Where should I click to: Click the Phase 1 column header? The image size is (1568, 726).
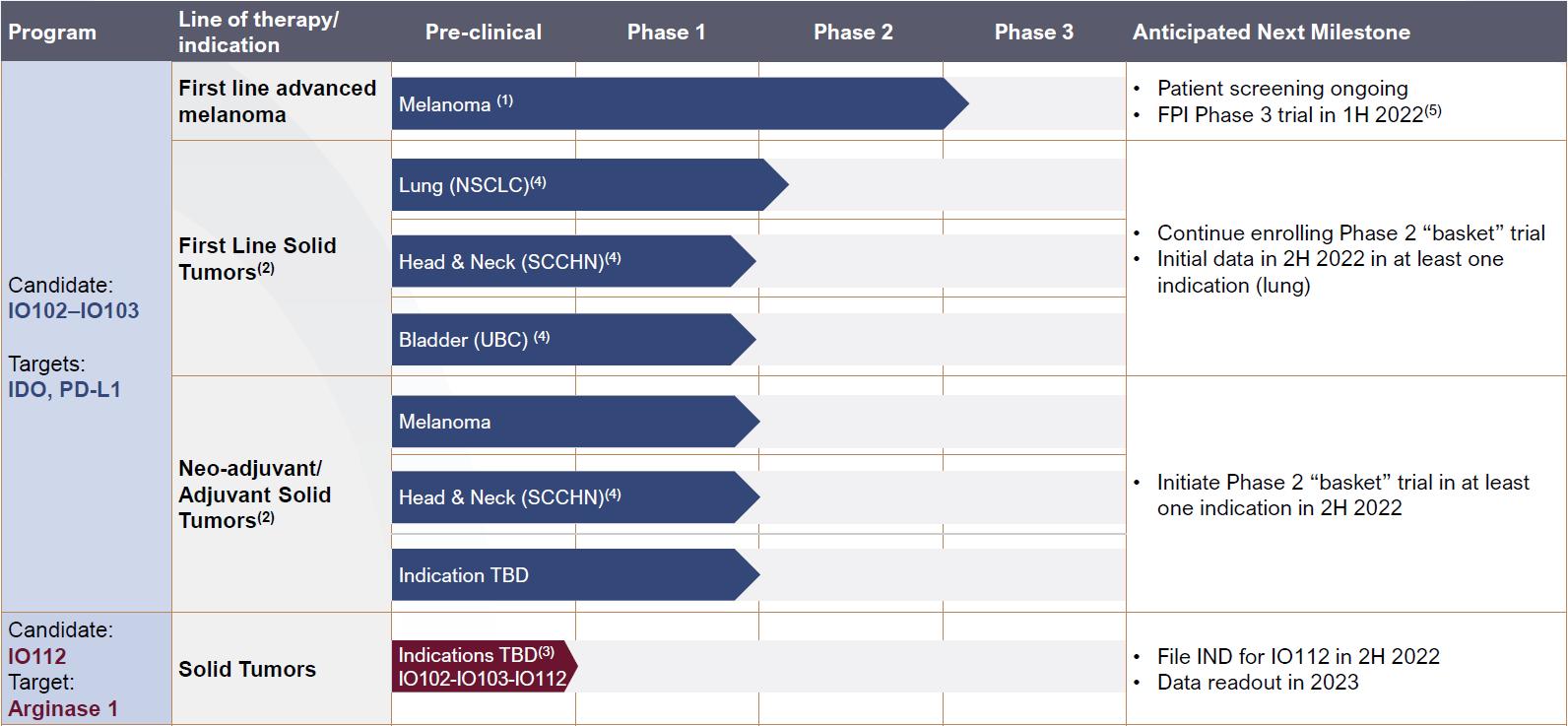pos(666,33)
